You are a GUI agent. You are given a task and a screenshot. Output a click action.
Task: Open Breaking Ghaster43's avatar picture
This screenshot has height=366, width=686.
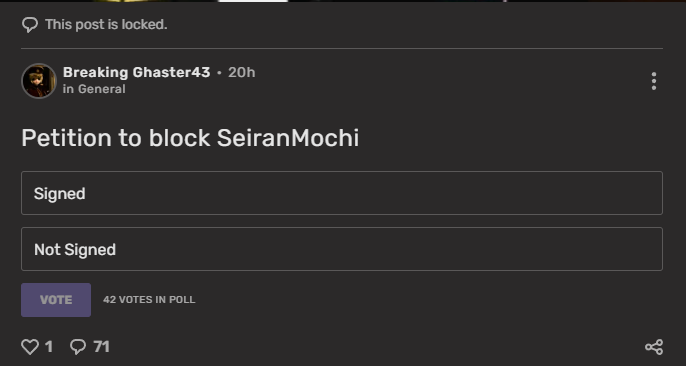39,81
